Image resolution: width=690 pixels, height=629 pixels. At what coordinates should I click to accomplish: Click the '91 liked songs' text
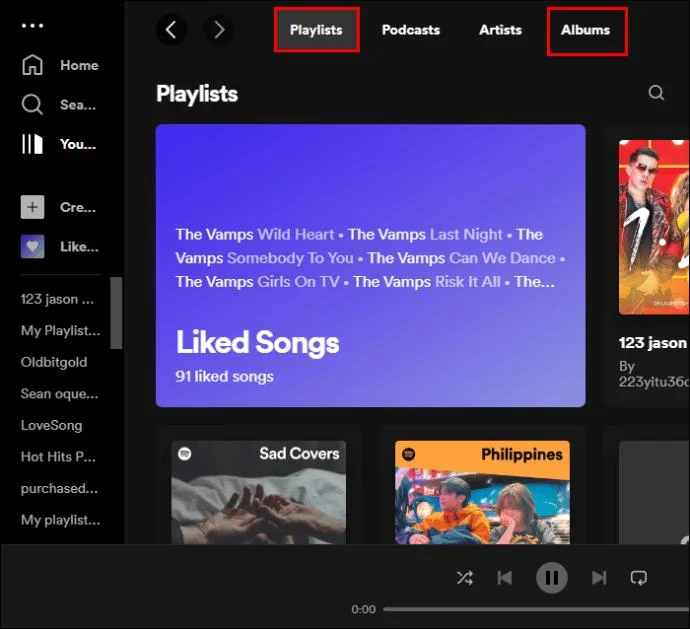tap(224, 376)
